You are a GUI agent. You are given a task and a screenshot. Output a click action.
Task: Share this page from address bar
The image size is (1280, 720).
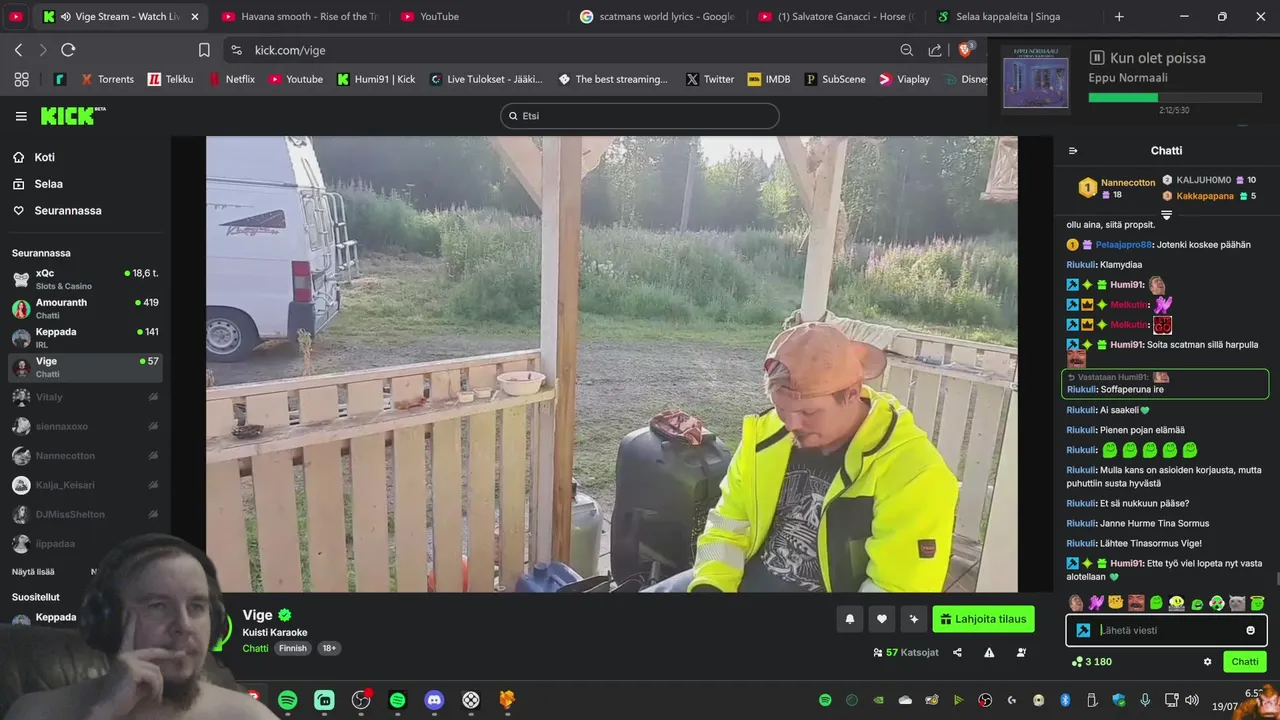935,50
